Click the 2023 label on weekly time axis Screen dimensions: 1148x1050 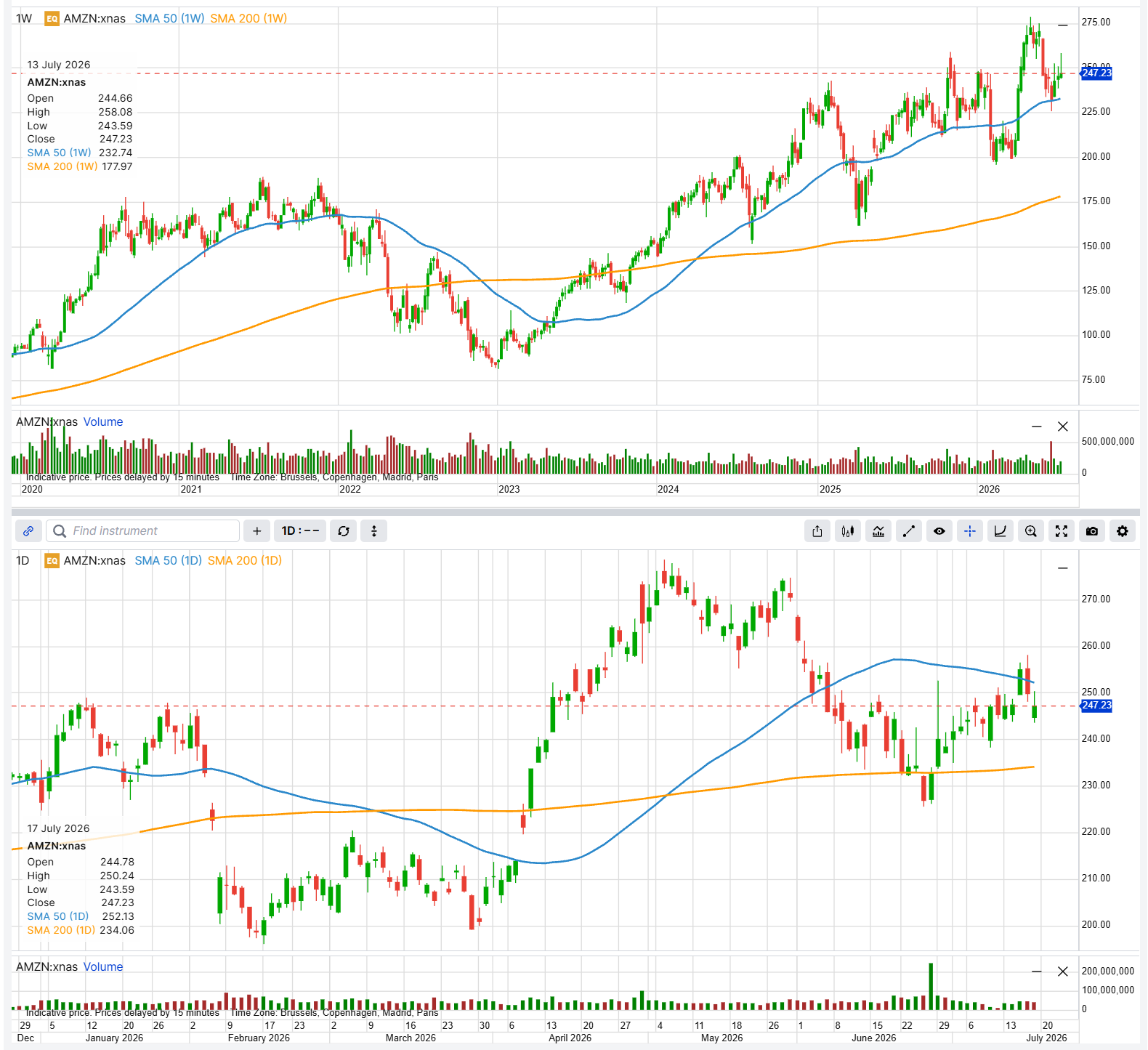(509, 490)
